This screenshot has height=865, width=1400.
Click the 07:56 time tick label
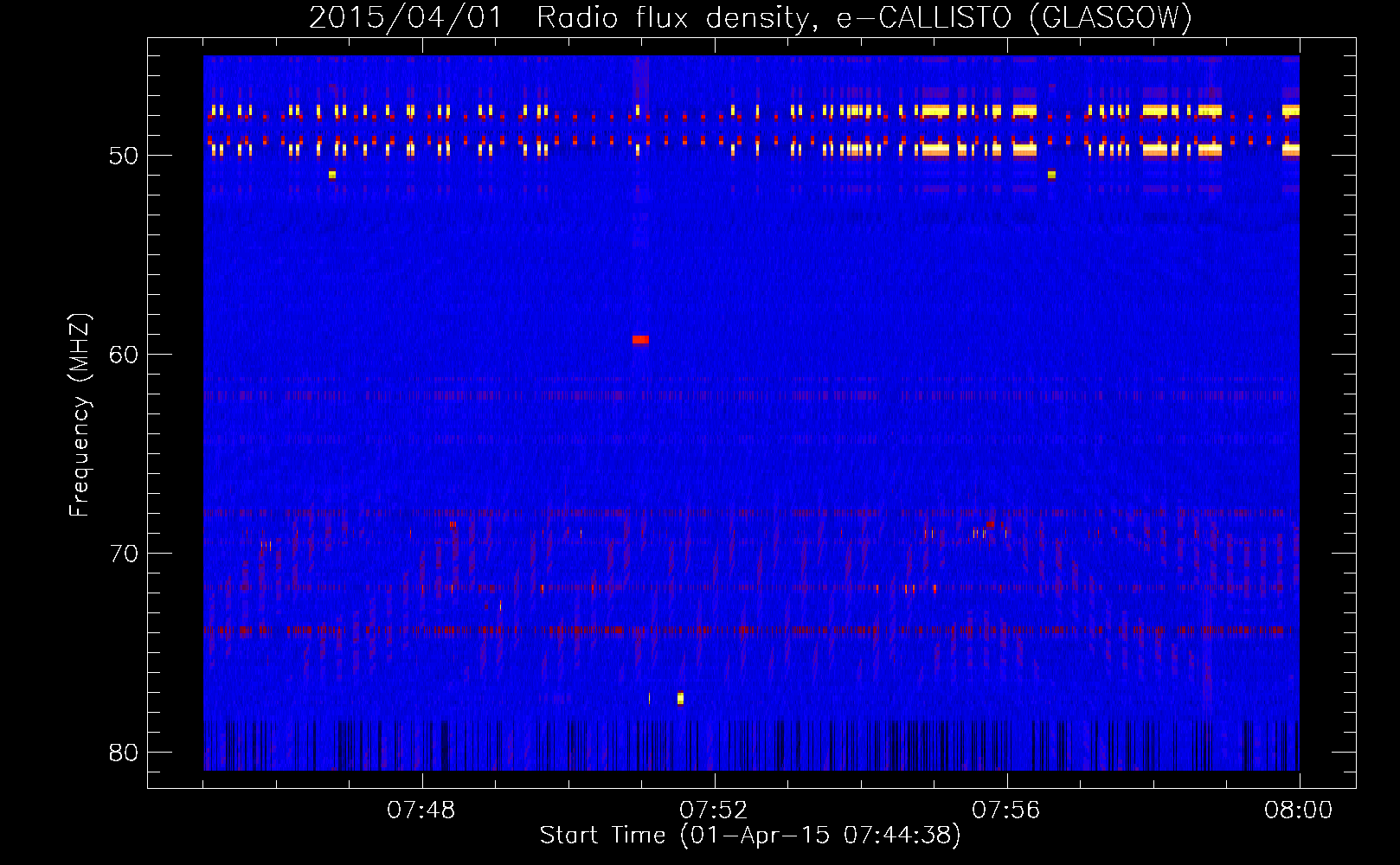click(x=1006, y=810)
